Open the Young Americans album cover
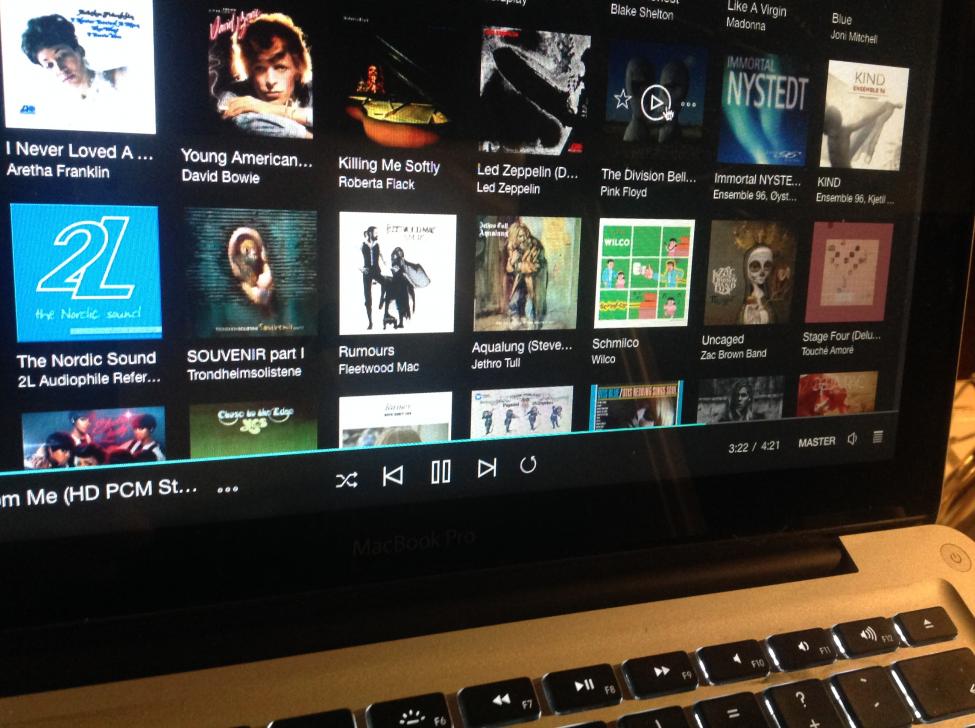The height and width of the screenshot is (728, 975). (261, 71)
